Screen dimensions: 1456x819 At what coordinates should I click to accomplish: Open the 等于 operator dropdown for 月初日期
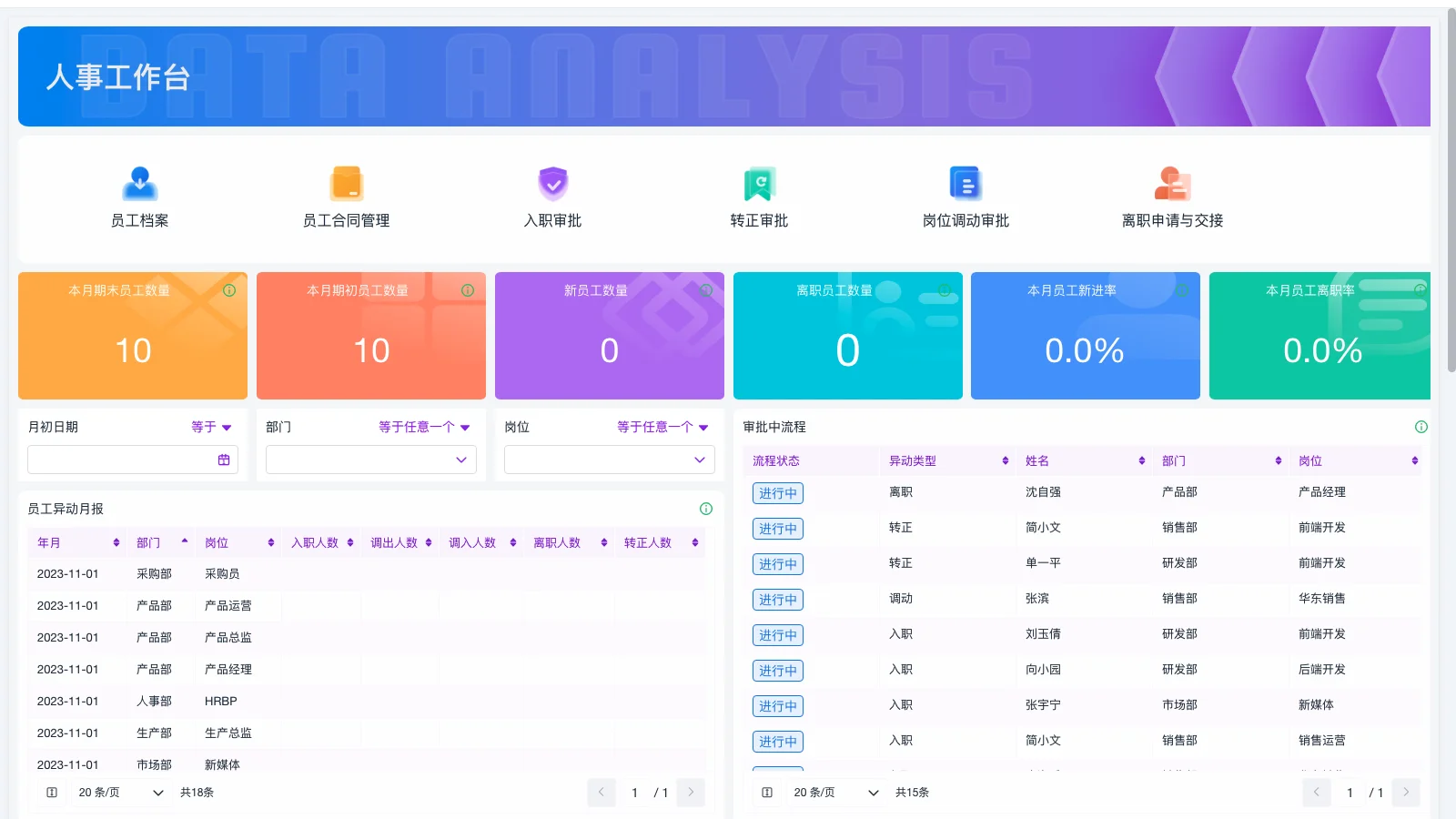(211, 427)
